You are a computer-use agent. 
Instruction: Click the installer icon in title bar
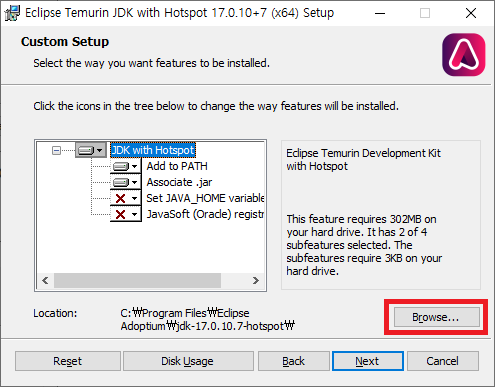(12, 13)
